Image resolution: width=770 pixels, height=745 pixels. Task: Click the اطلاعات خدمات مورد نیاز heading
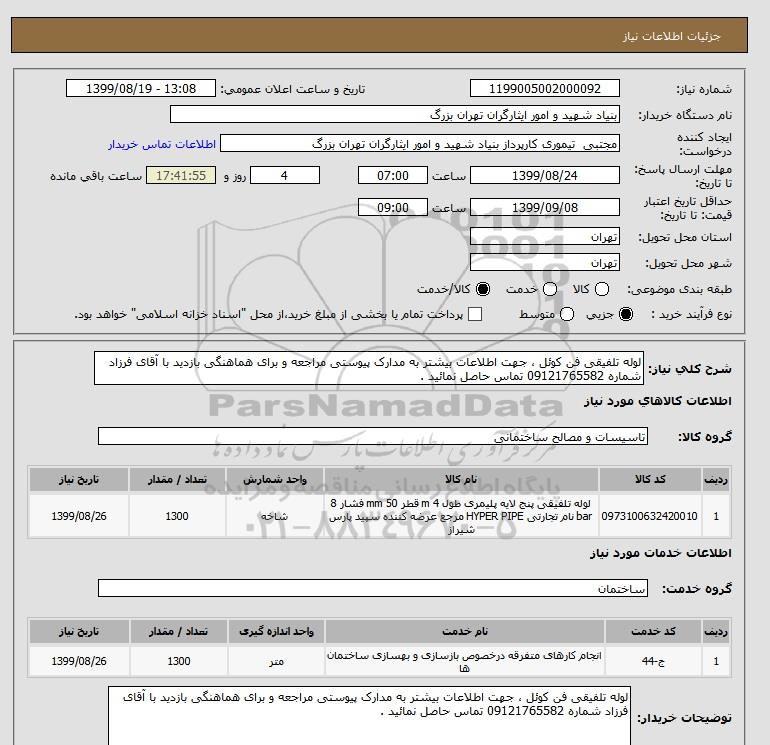pyautogui.click(x=660, y=552)
